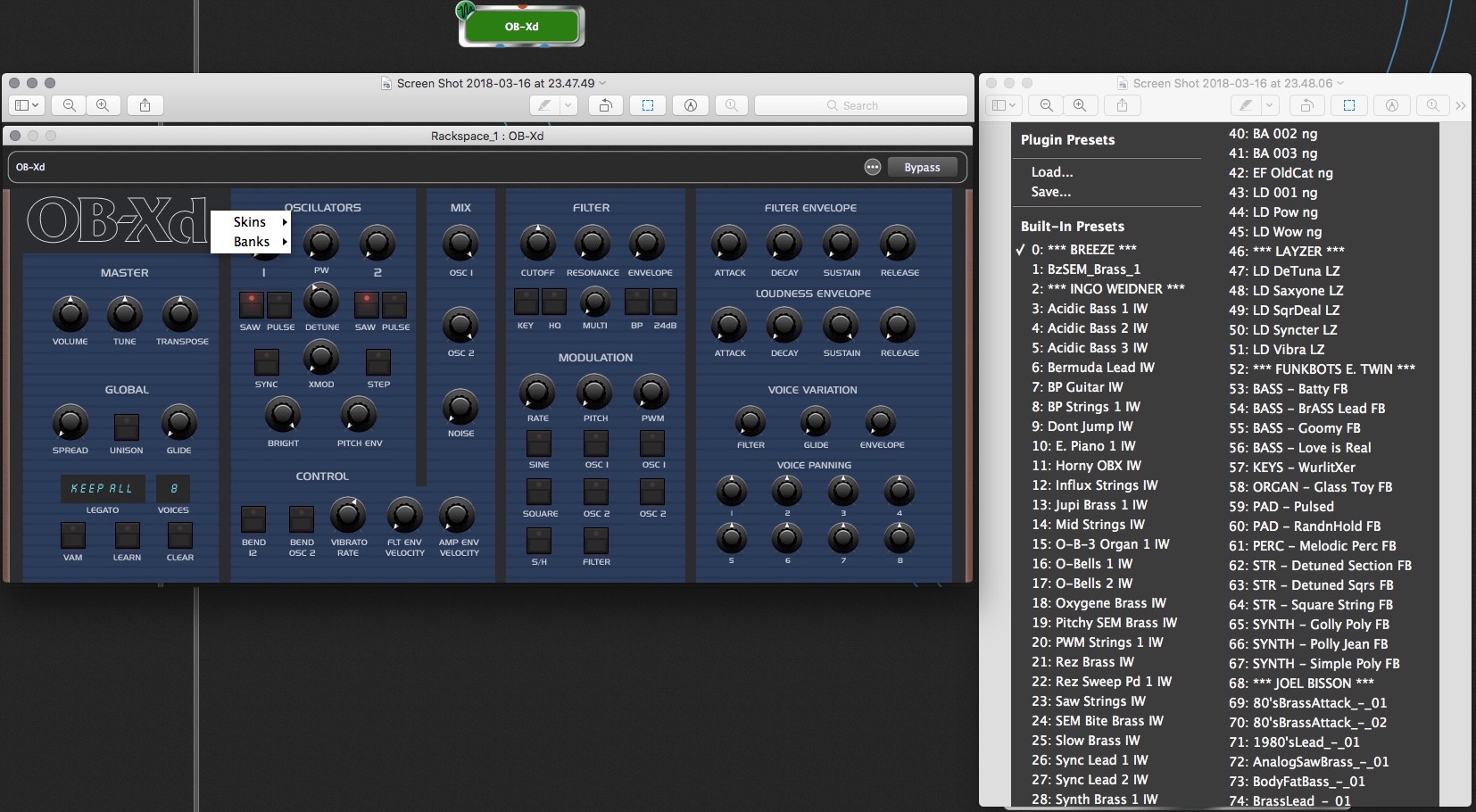1476x812 pixels.
Task: Expand the Skins submenu
Action: click(x=251, y=222)
